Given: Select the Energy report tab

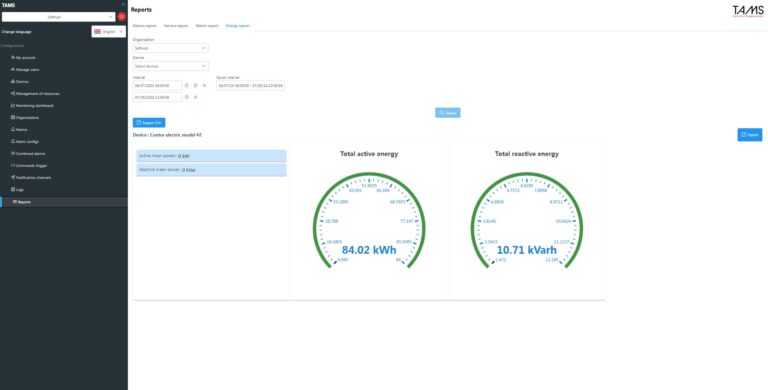Looking at the screenshot, I should point(238,25).
